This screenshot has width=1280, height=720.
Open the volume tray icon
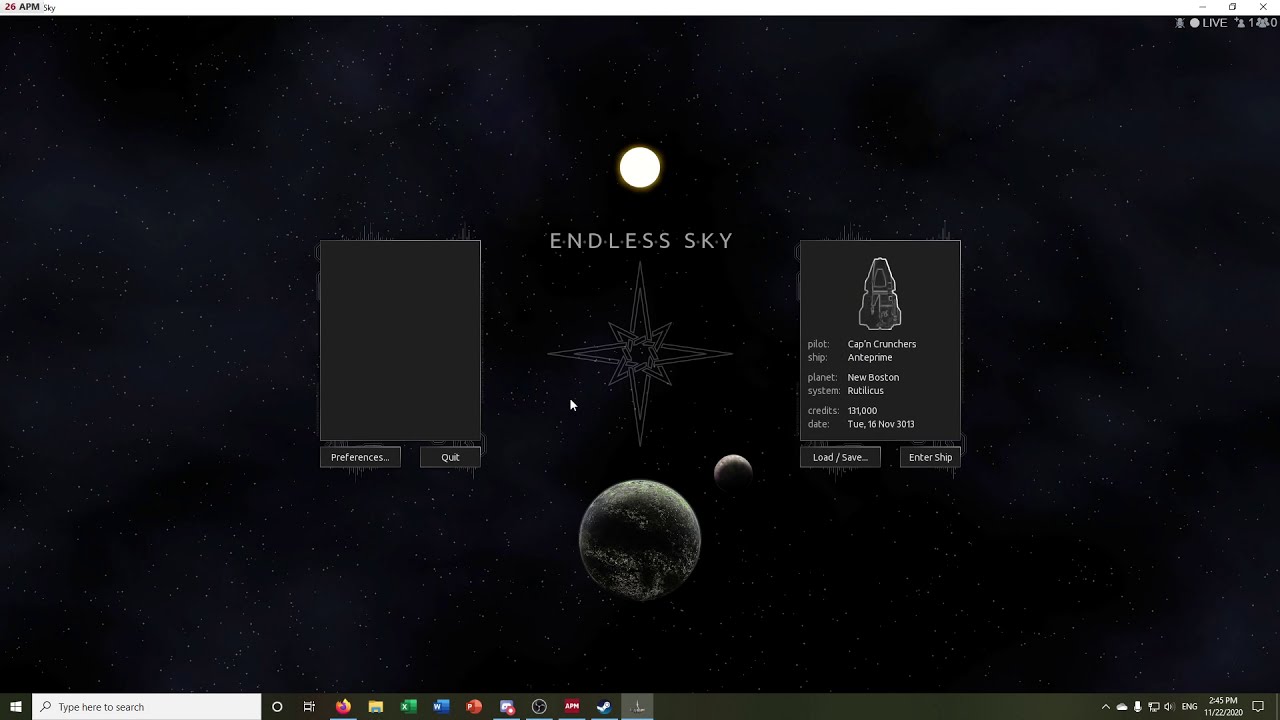(x=1169, y=707)
